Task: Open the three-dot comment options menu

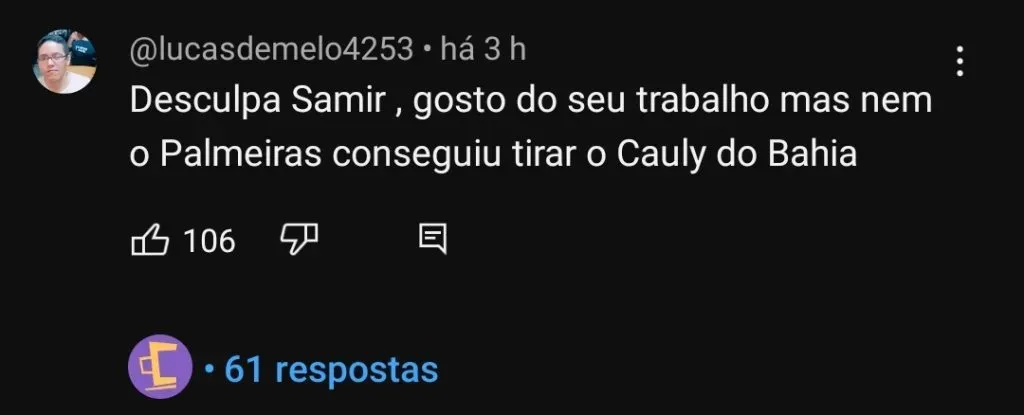Action: tap(959, 61)
